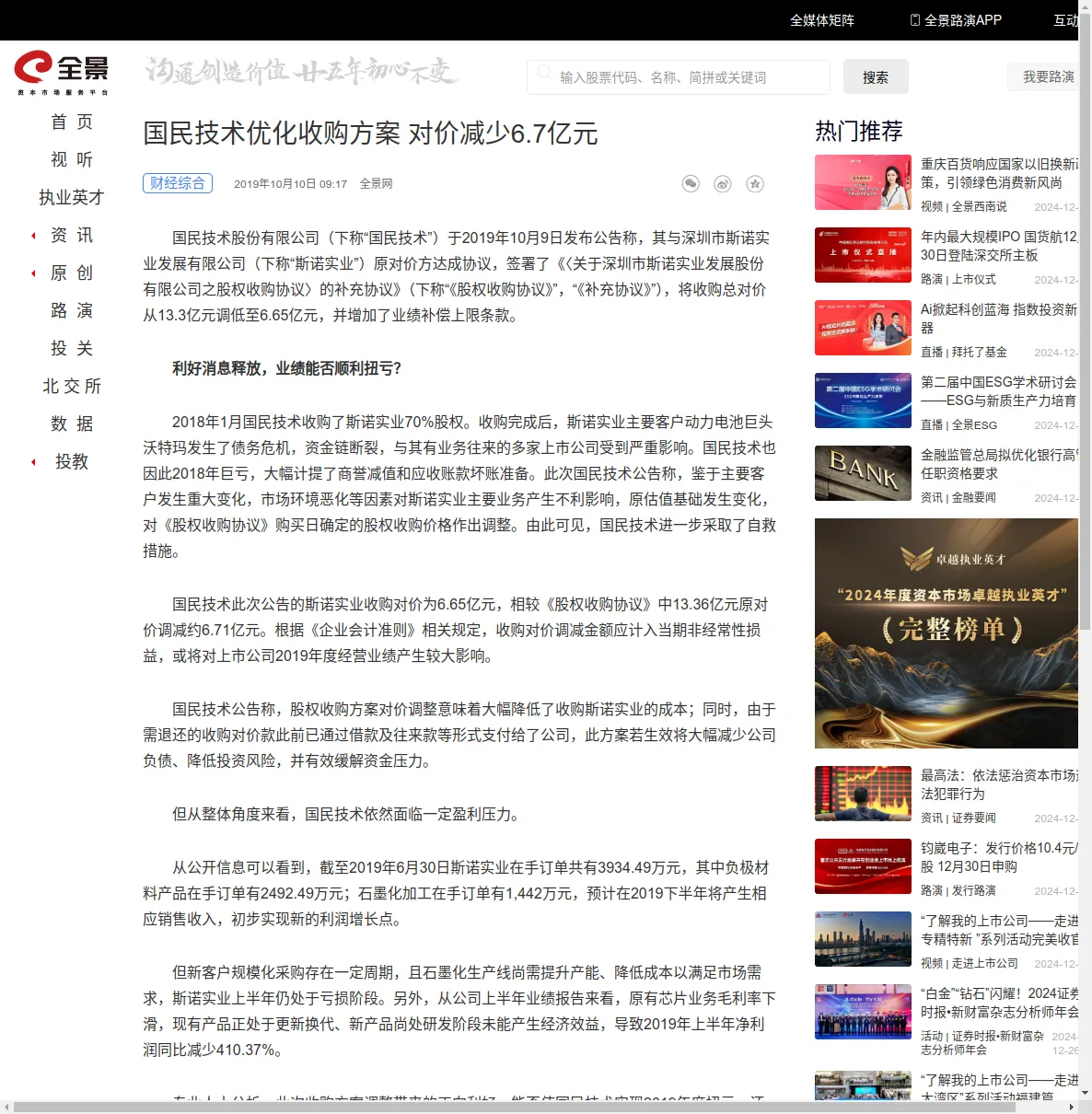Open 执业英才 in the sidebar
The height and width of the screenshot is (1114, 1092).
[x=72, y=198]
